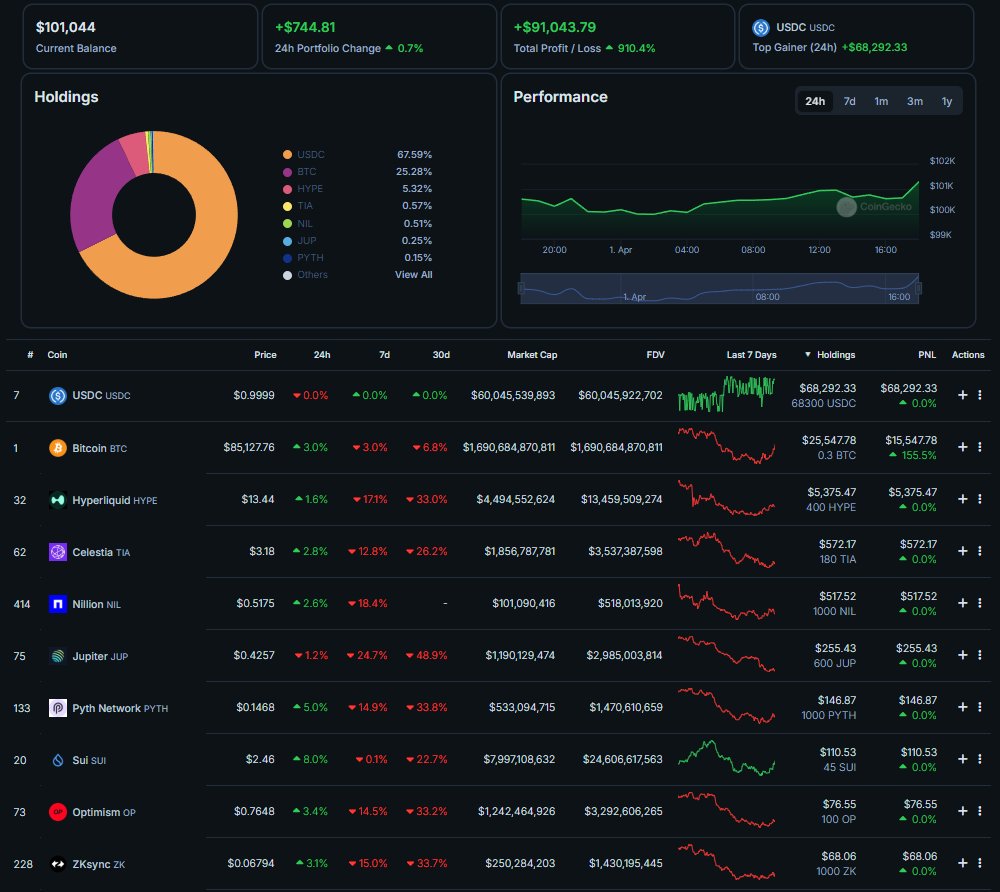Open more options menu for Celestia row
The height and width of the screenshot is (892, 1000).
(x=980, y=551)
